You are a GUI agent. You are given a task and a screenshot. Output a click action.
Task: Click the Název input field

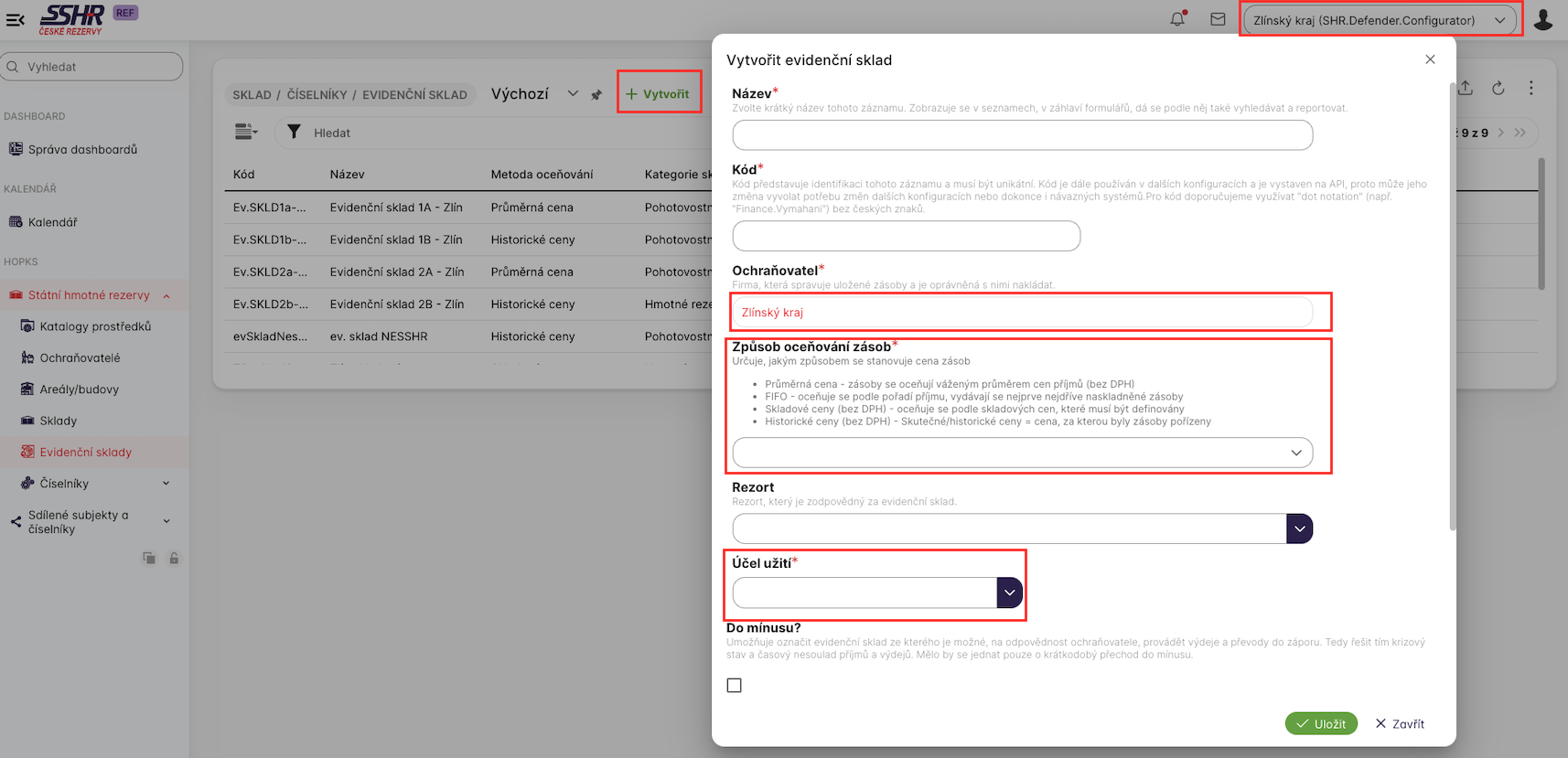[x=1022, y=135]
